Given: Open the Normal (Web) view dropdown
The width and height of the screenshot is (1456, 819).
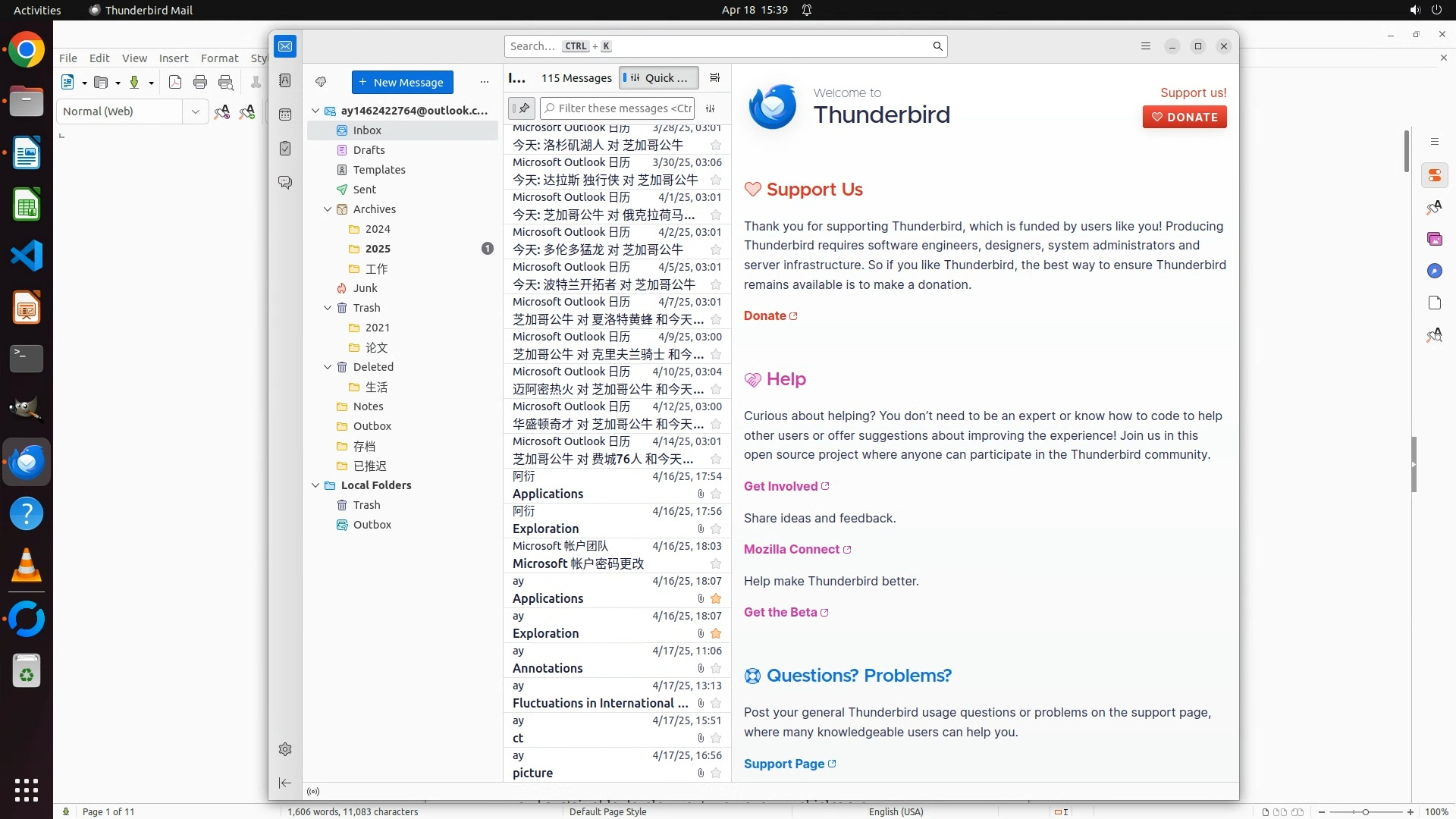Looking at the screenshot, I should coord(196,111).
